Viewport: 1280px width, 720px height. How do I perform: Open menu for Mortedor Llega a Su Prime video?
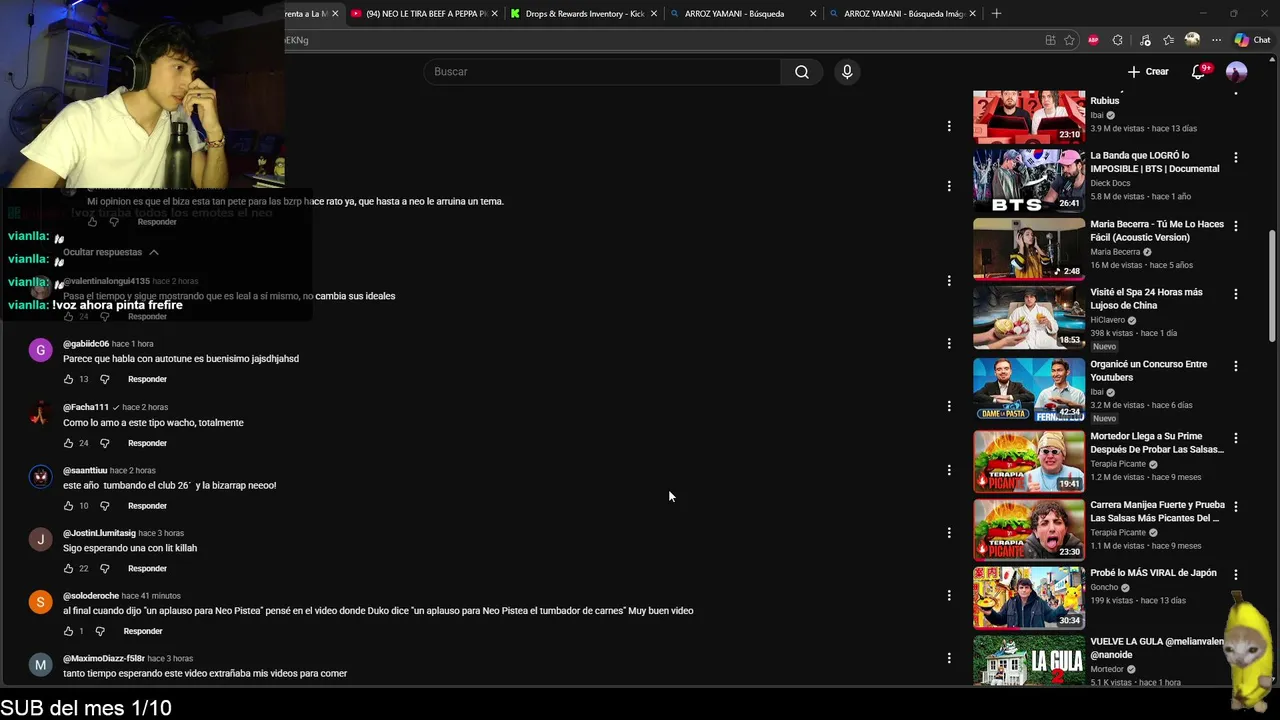1236,438
